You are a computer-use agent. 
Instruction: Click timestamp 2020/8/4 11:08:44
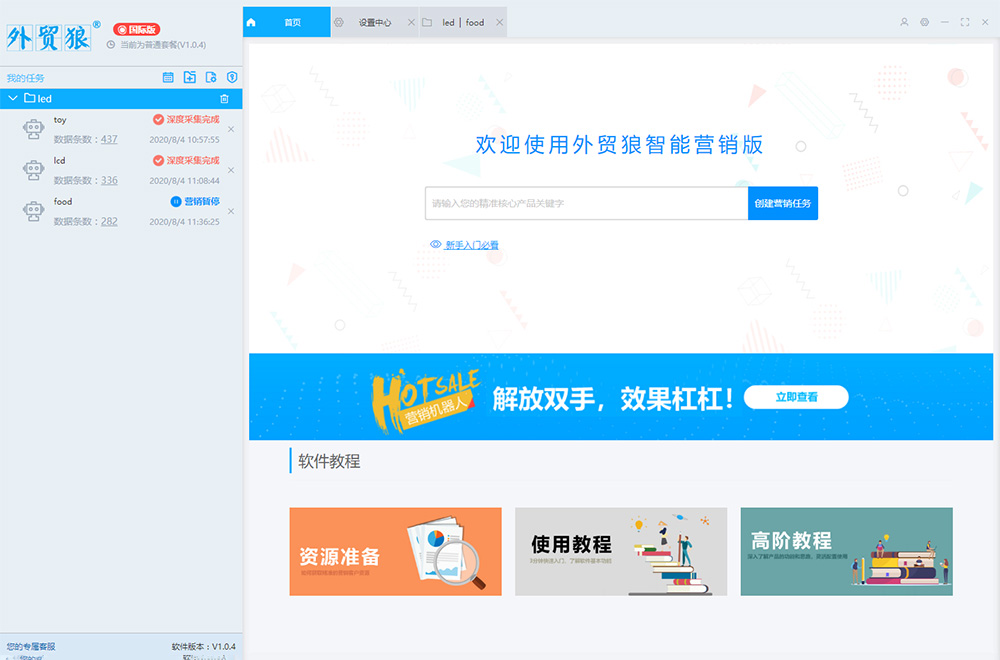(x=184, y=180)
